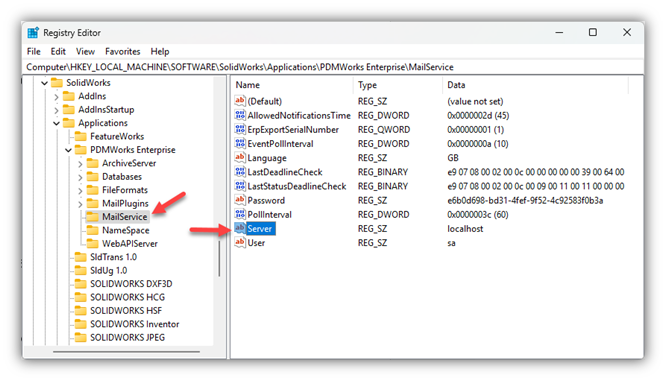
Task: Open the View menu
Action: click(85, 51)
